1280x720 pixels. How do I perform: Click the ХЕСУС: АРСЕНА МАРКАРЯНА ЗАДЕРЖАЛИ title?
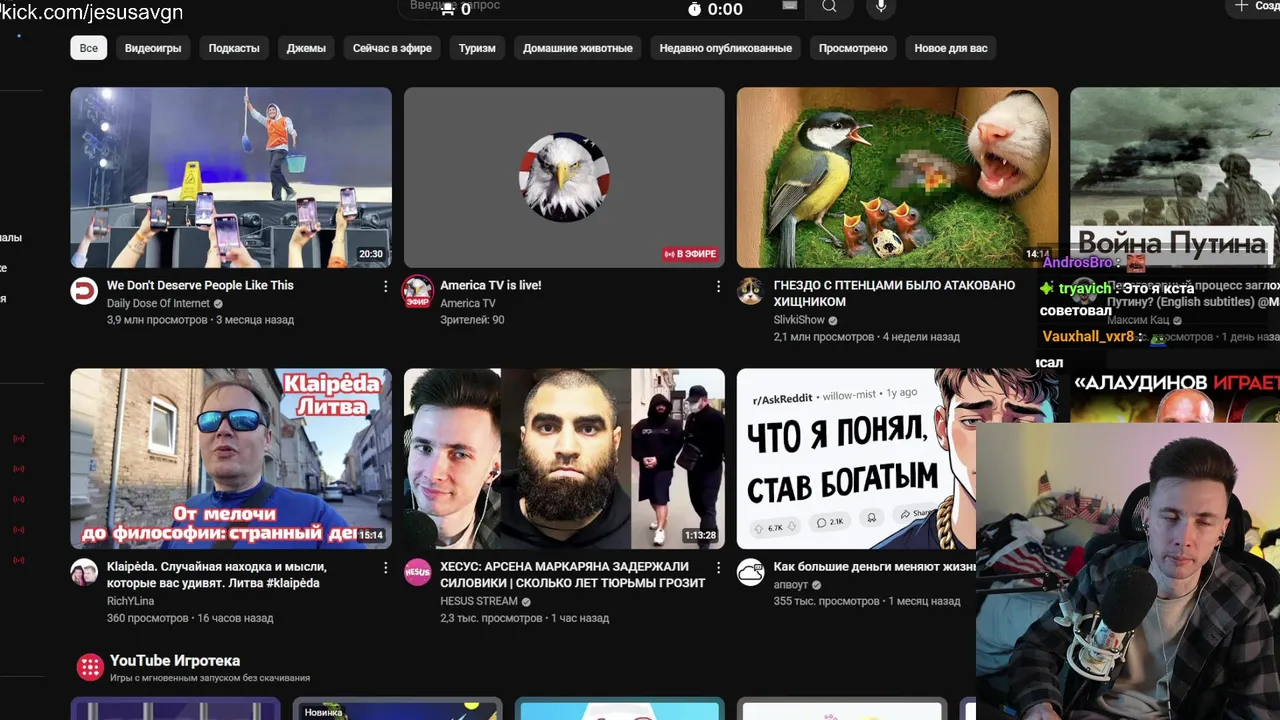573,575
